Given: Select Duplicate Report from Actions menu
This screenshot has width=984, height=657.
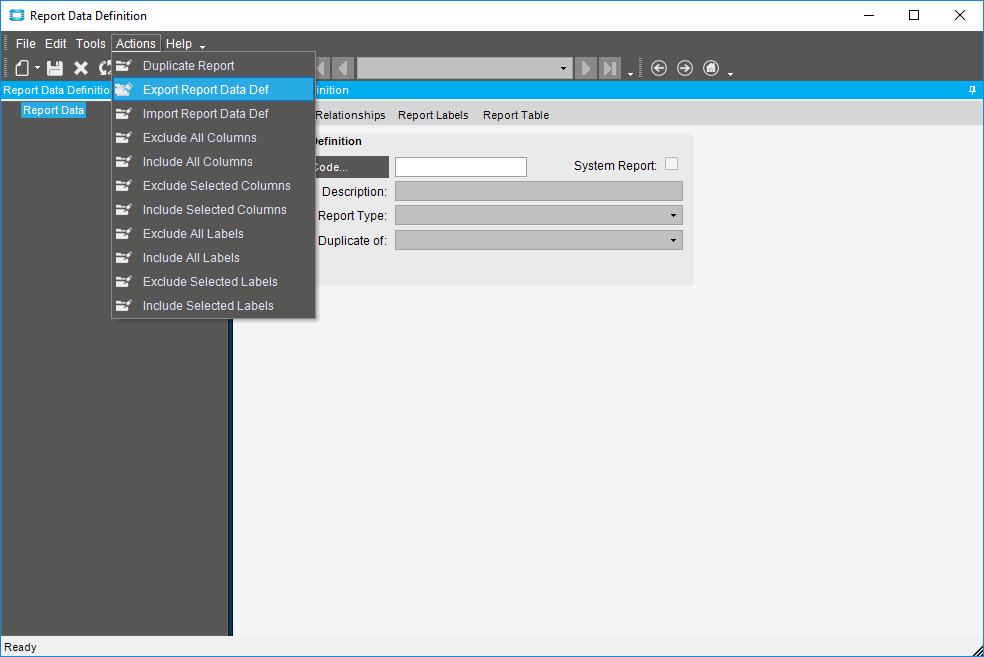Looking at the screenshot, I should 188,66.
